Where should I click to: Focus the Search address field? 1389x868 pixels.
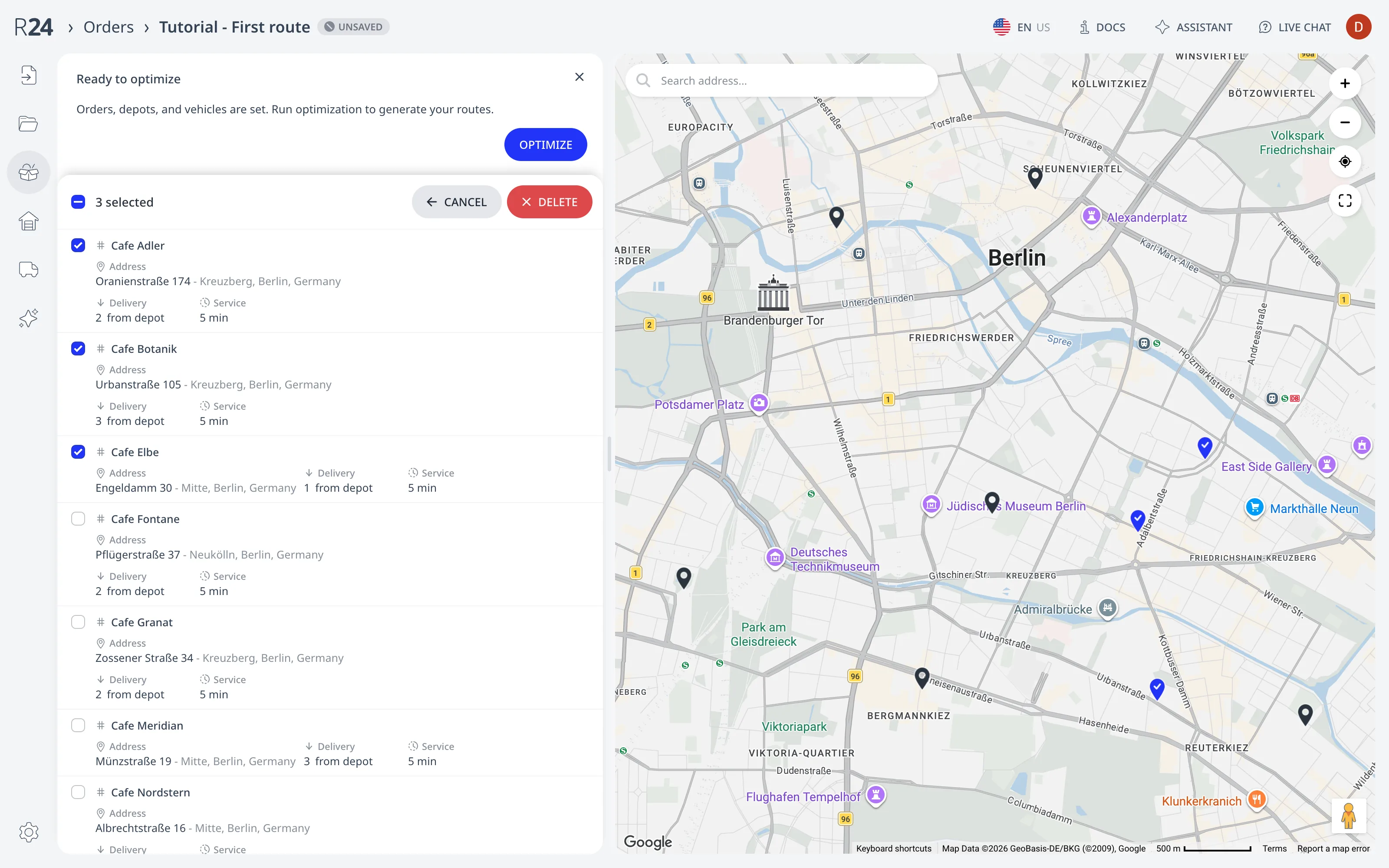pyautogui.click(x=782, y=80)
